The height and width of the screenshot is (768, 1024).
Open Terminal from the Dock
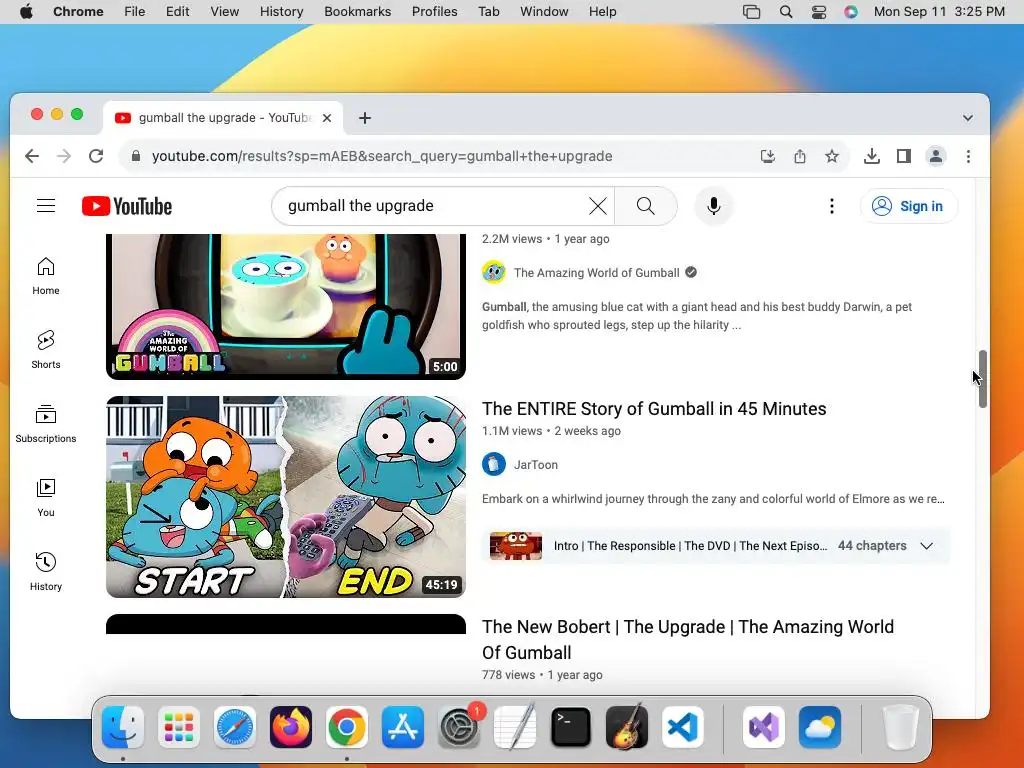(571, 727)
